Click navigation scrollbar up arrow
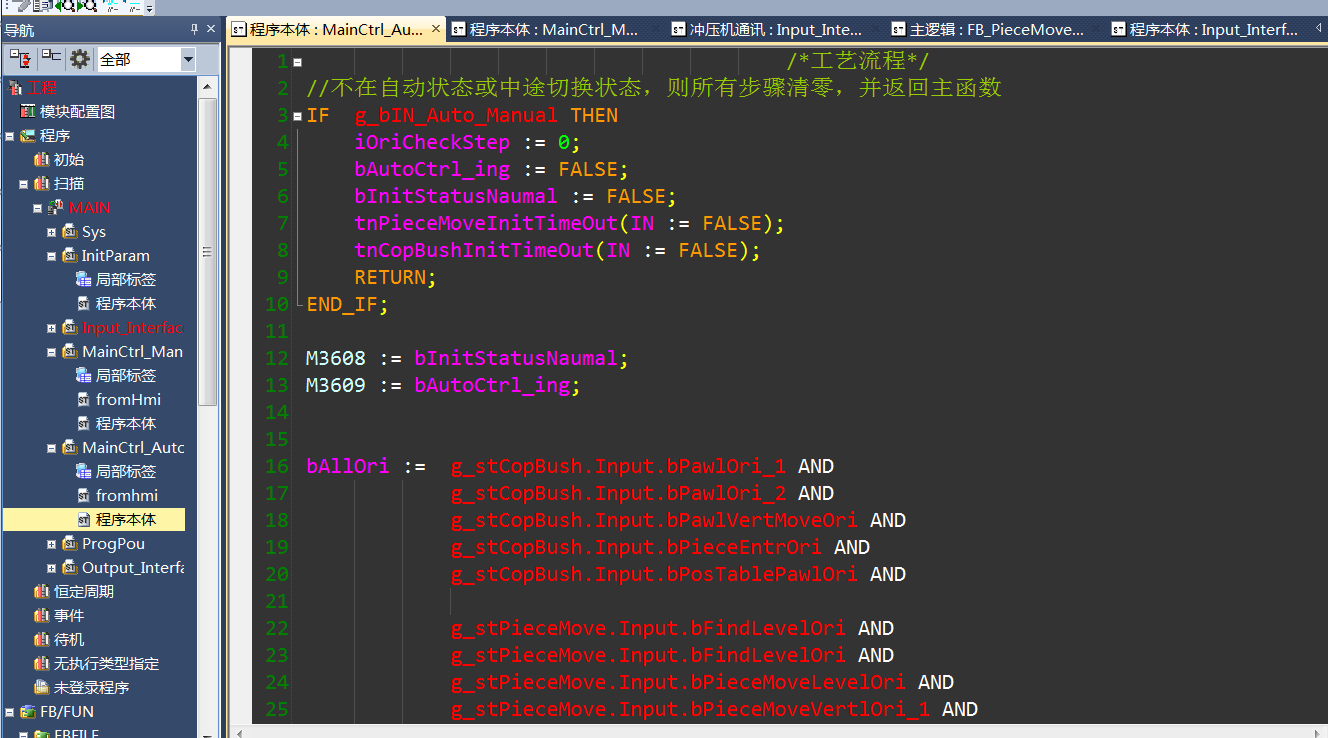Image resolution: width=1328 pixels, height=738 pixels. pos(207,86)
